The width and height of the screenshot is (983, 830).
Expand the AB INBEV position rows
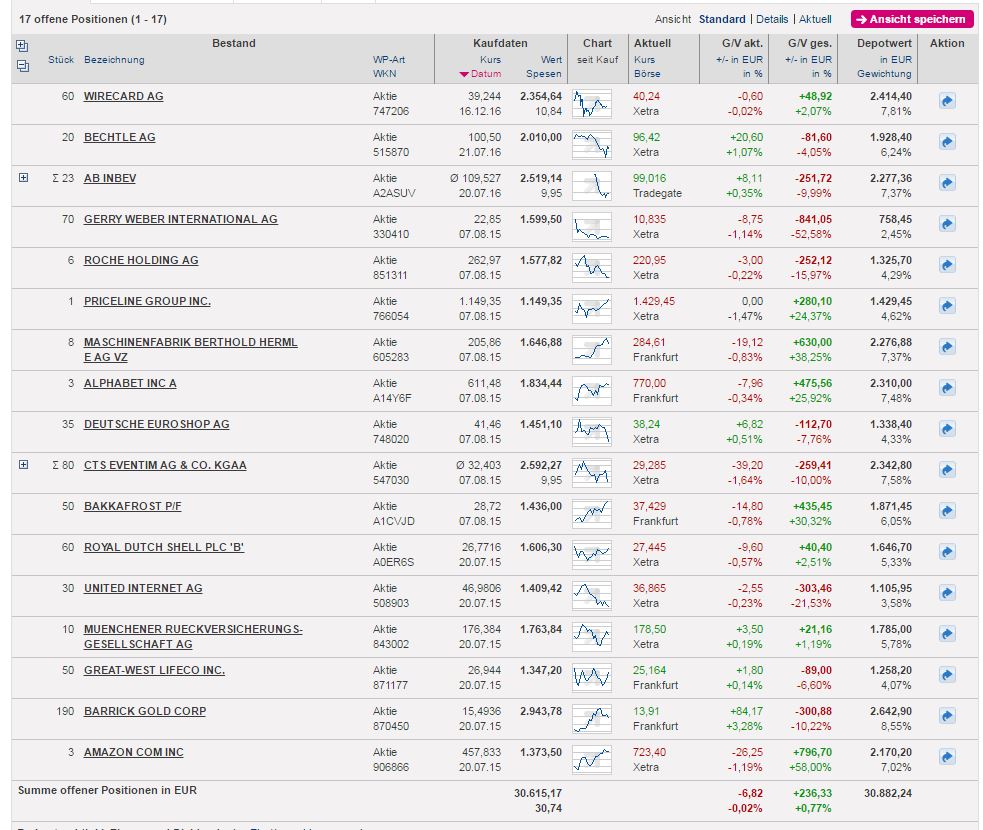click(x=24, y=178)
